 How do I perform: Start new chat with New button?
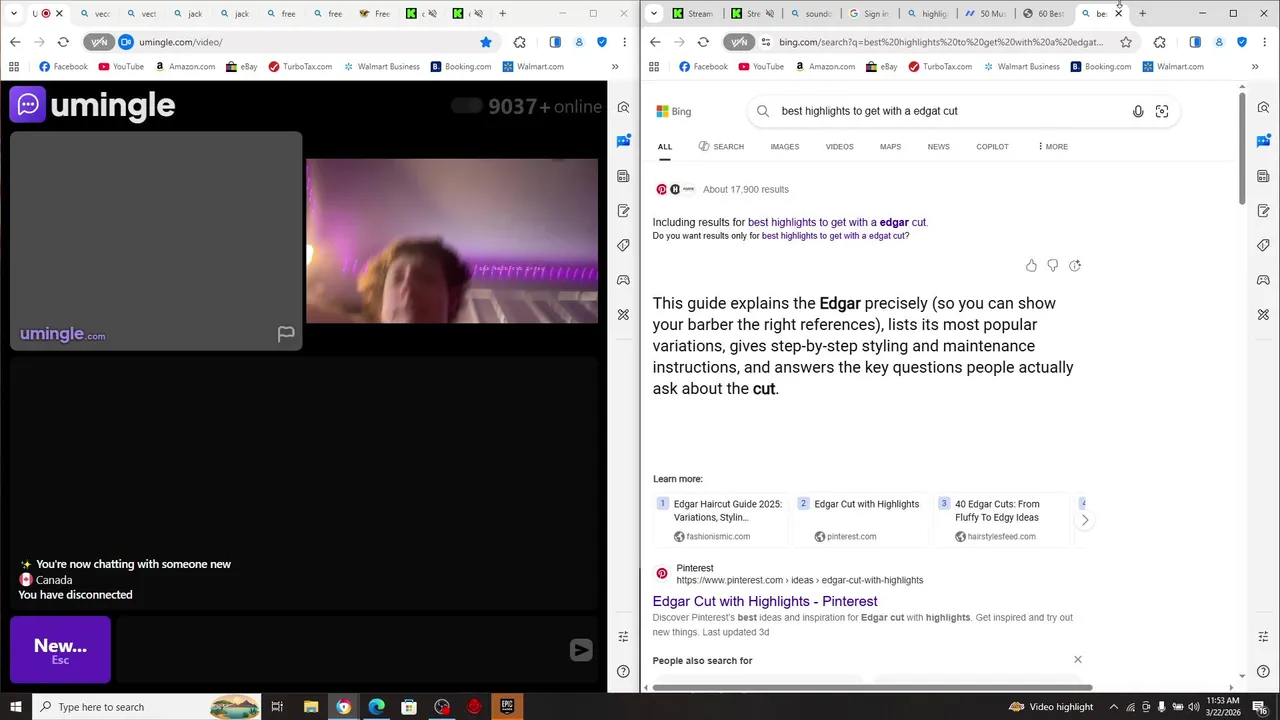click(60, 650)
